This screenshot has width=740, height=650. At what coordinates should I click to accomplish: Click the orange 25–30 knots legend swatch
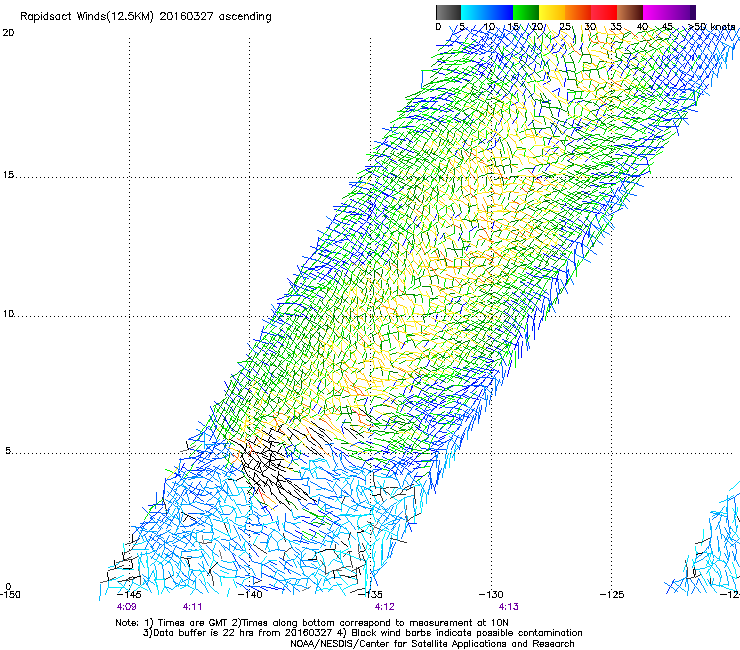coord(578,12)
